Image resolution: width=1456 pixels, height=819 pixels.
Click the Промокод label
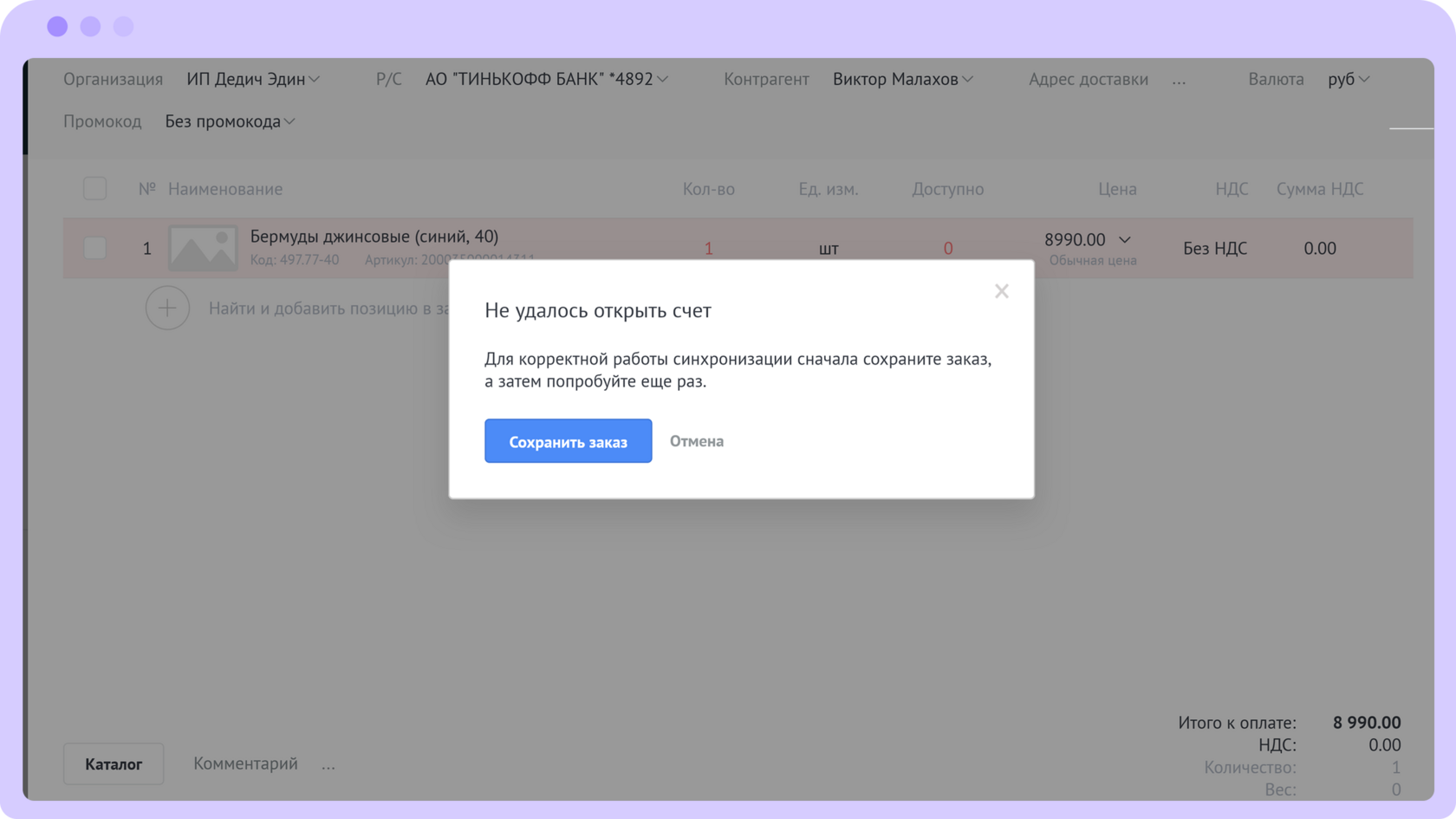tap(102, 121)
